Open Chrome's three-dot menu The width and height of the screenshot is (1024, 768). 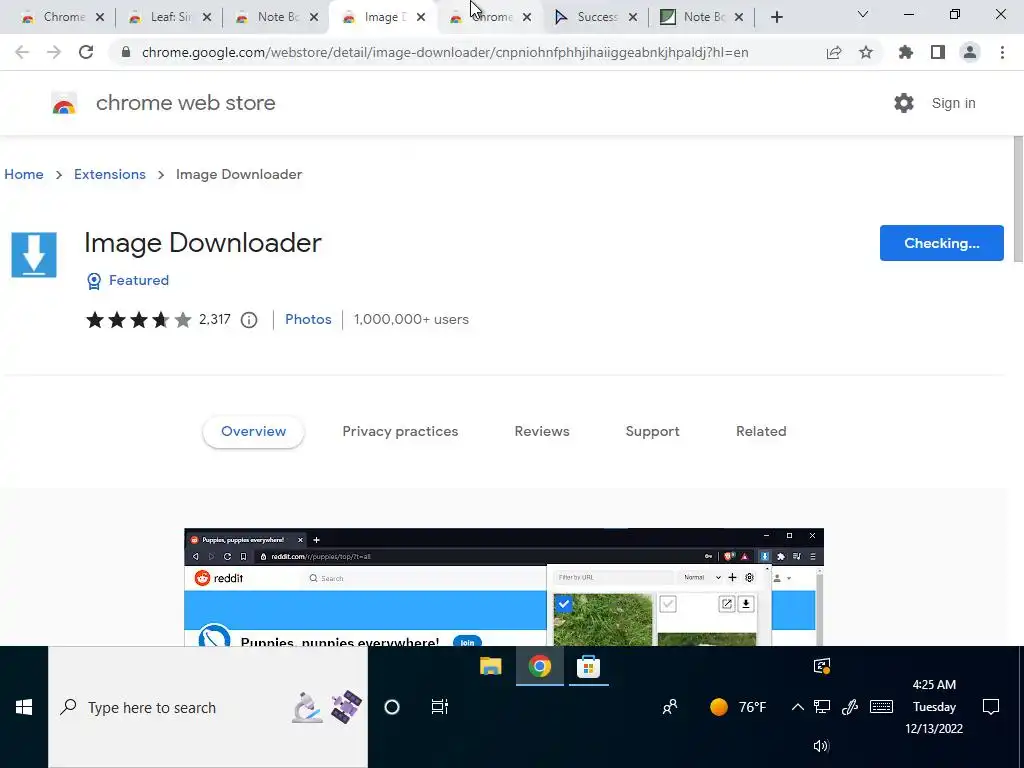1002,52
